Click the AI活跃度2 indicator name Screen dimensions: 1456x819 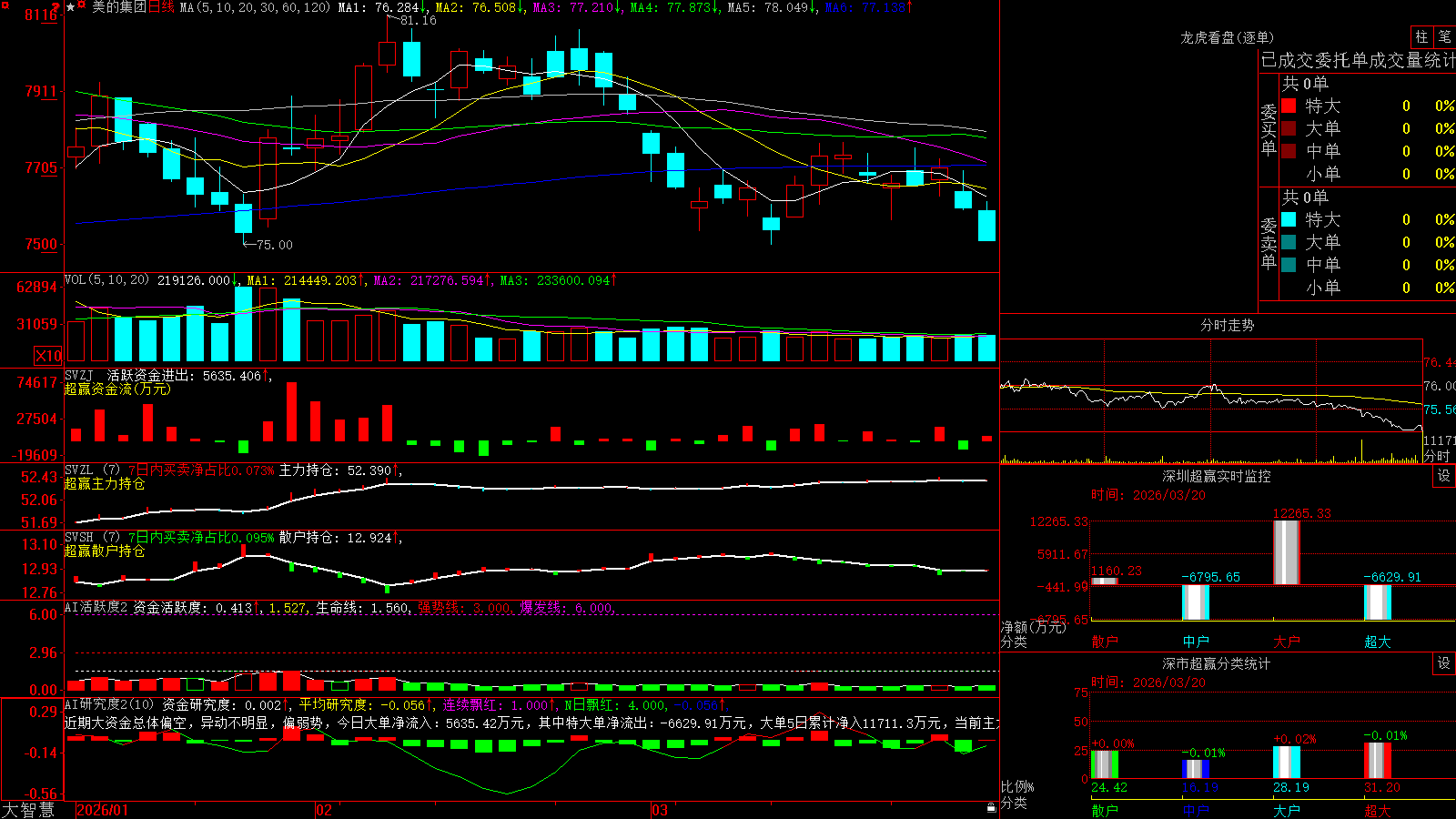pyautogui.click(x=96, y=607)
